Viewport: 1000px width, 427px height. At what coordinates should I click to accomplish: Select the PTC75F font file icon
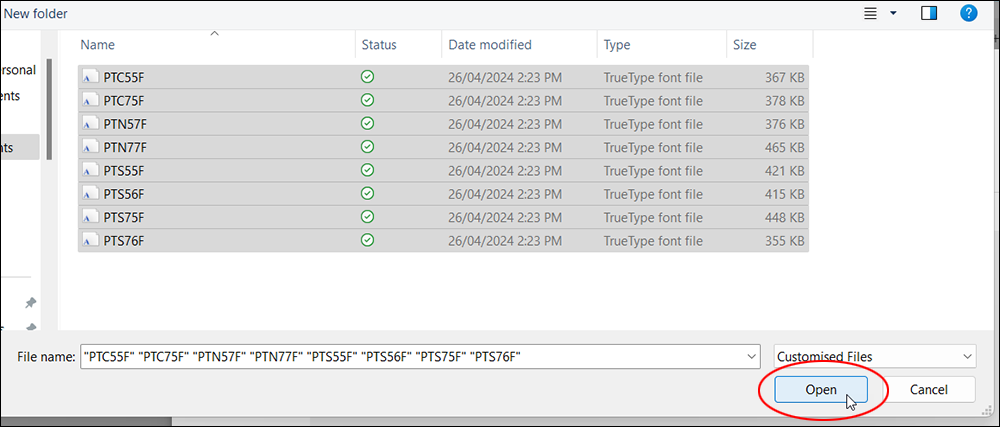click(x=91, y=101)
